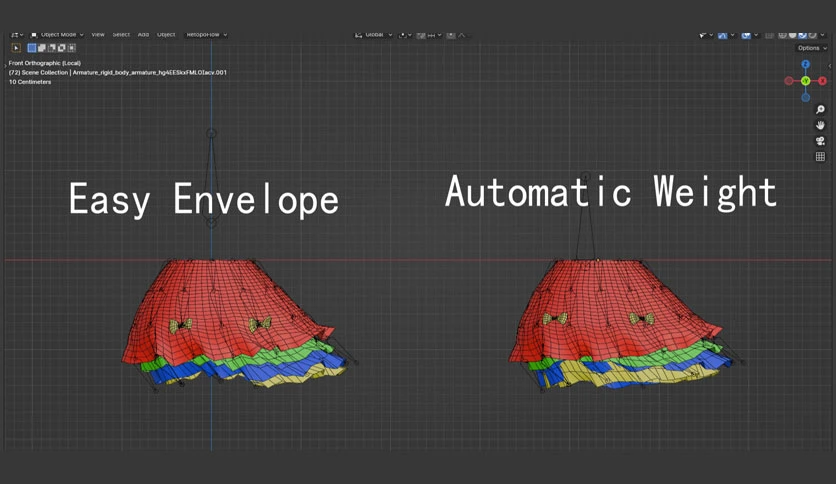Open the Select menu
The height and width of the screenshot is (484, 836).
(x=121, y=35)
